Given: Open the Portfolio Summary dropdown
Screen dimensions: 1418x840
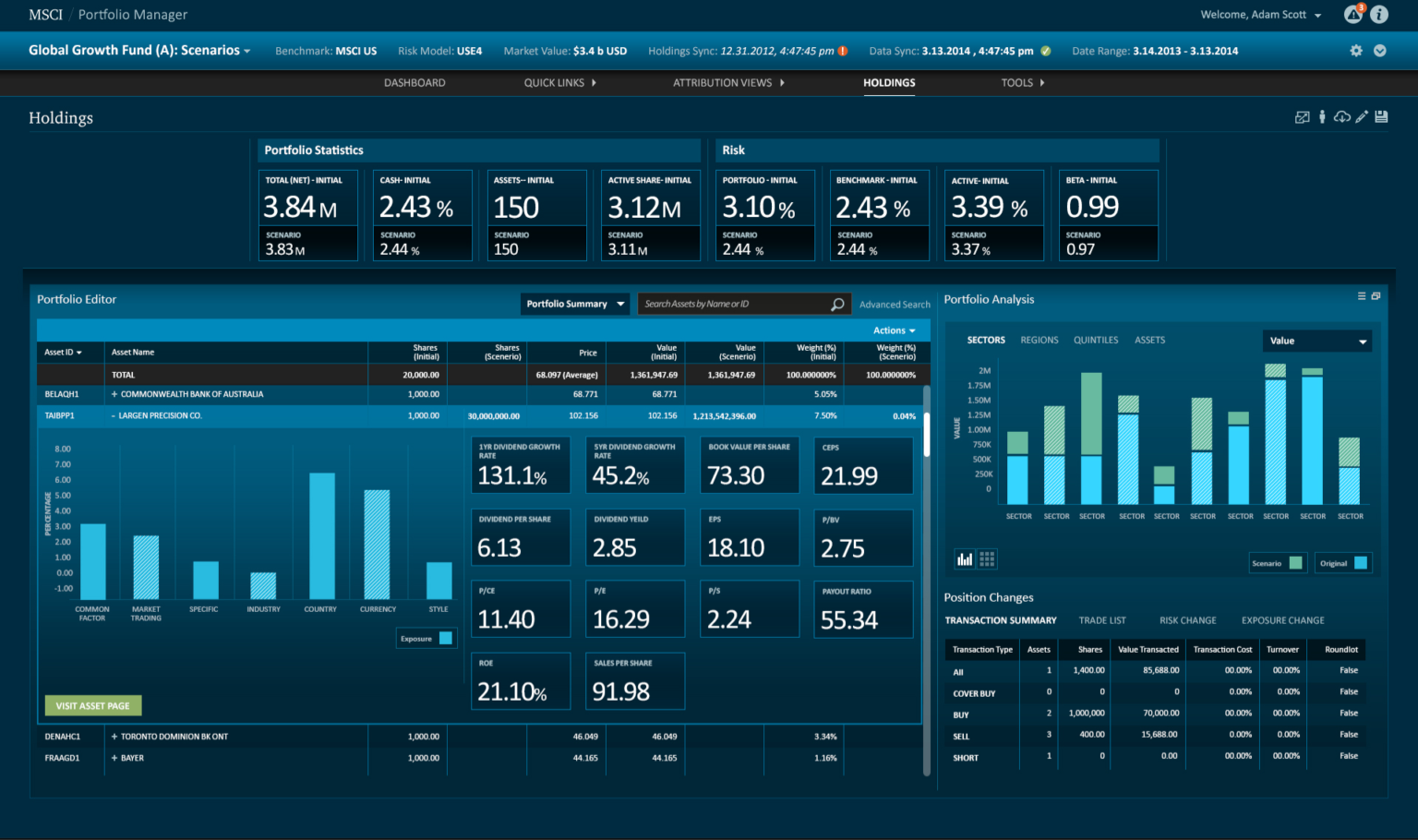Looking at the screenshot, I should pyautogui.click(x=575, y=304).
